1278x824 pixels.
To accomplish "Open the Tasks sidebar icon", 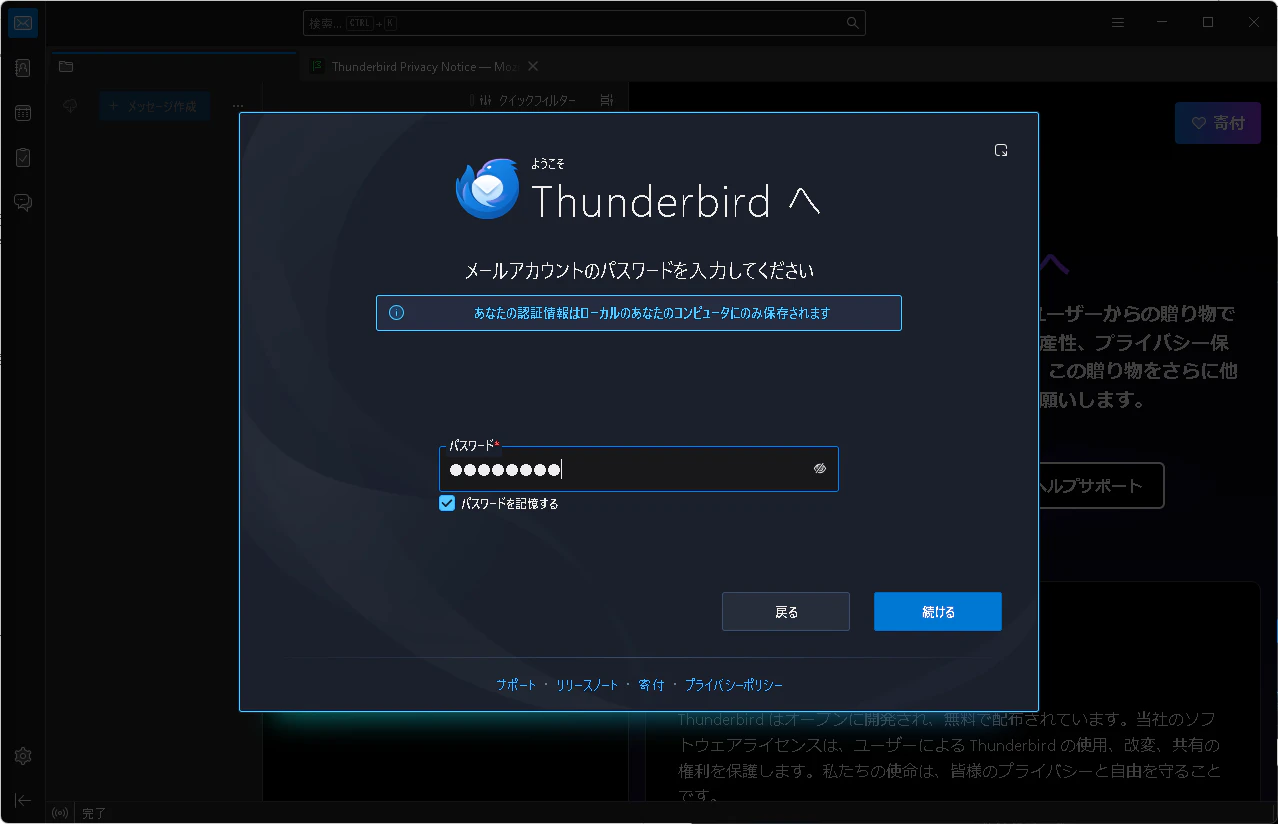I will coord(23,158).
